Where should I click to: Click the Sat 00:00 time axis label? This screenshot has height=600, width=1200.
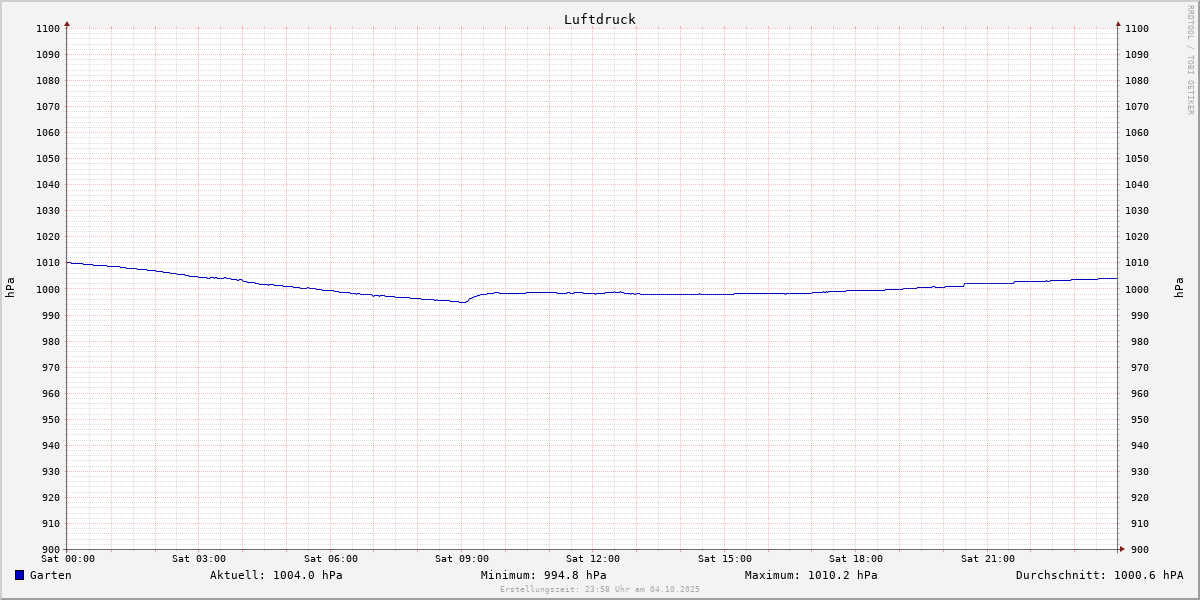click(x=68, y=559)
